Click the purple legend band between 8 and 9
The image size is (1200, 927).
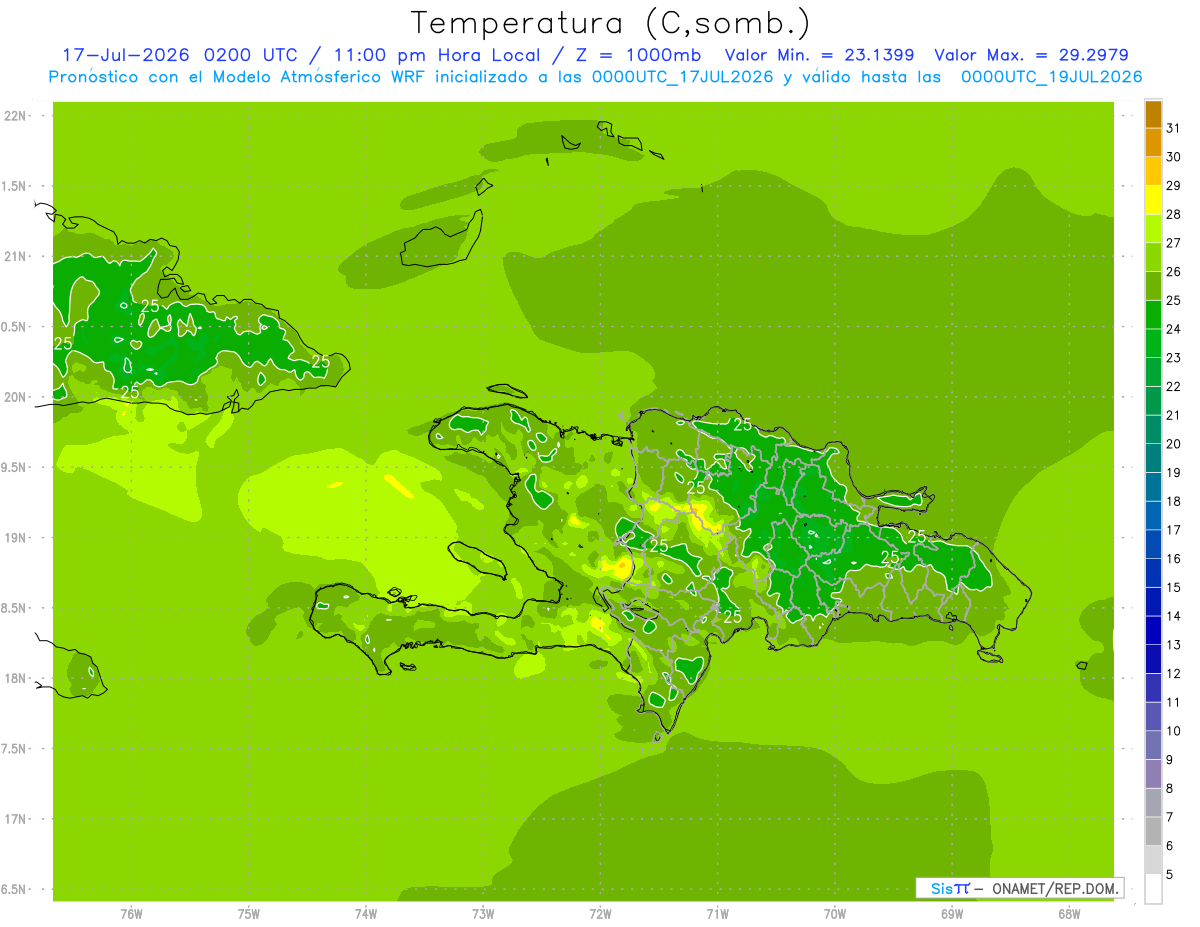pyautogui.click(x=1153, y=774)
